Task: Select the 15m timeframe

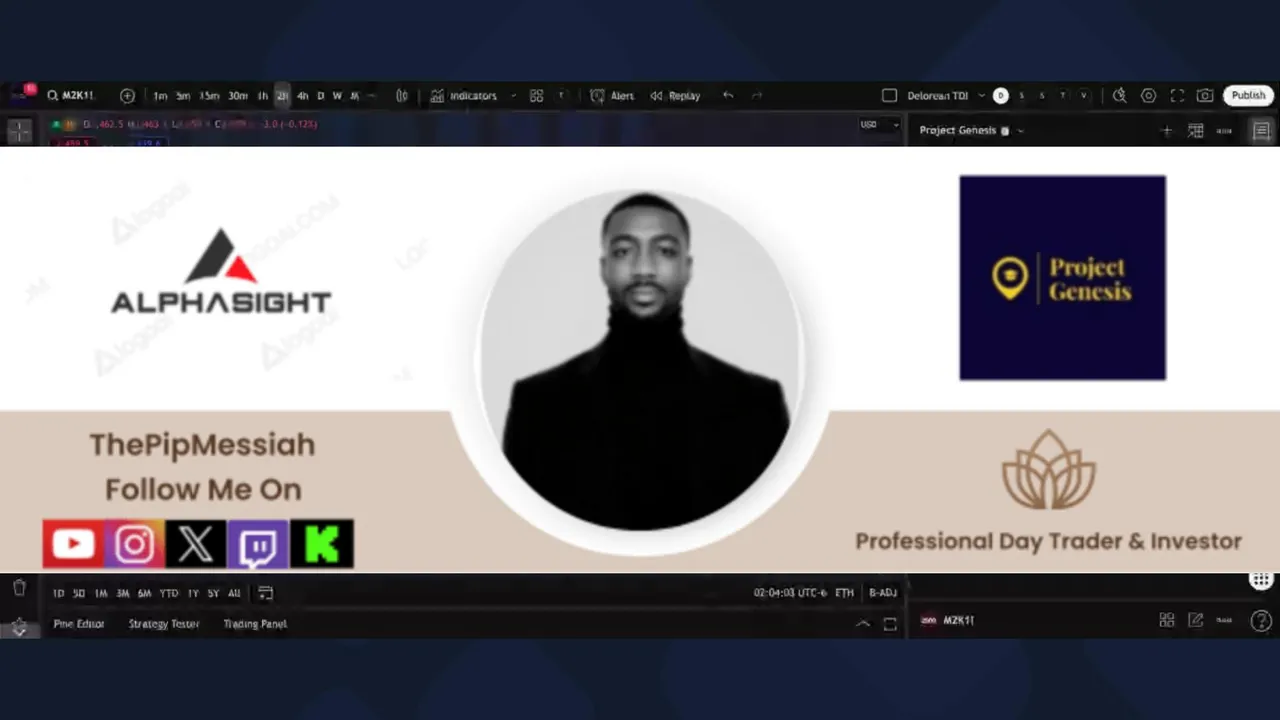Action: 208,96
